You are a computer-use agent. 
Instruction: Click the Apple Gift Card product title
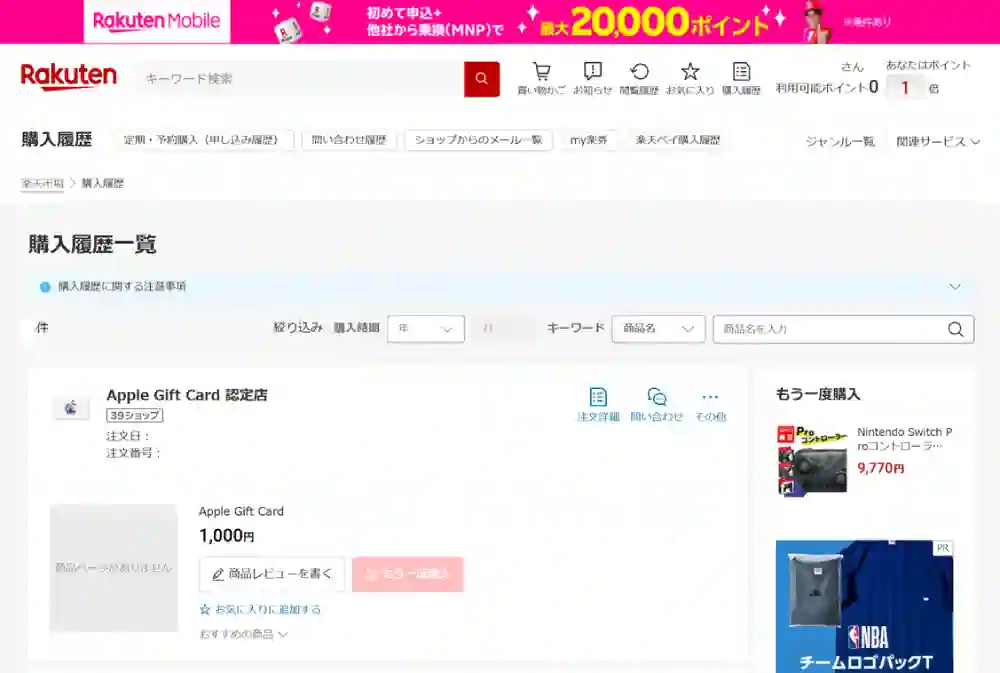[241, 512]
